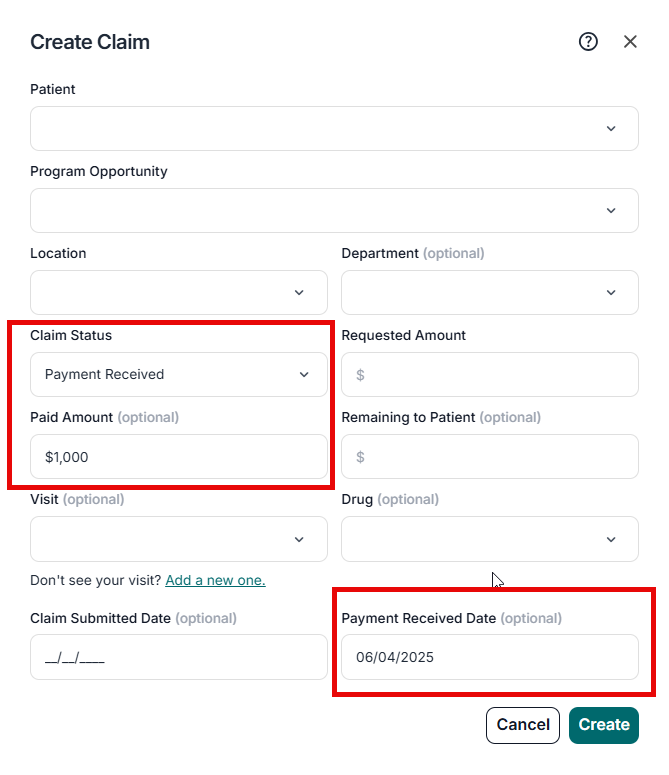Expand the Department dropdown

(x=489, y=293)
